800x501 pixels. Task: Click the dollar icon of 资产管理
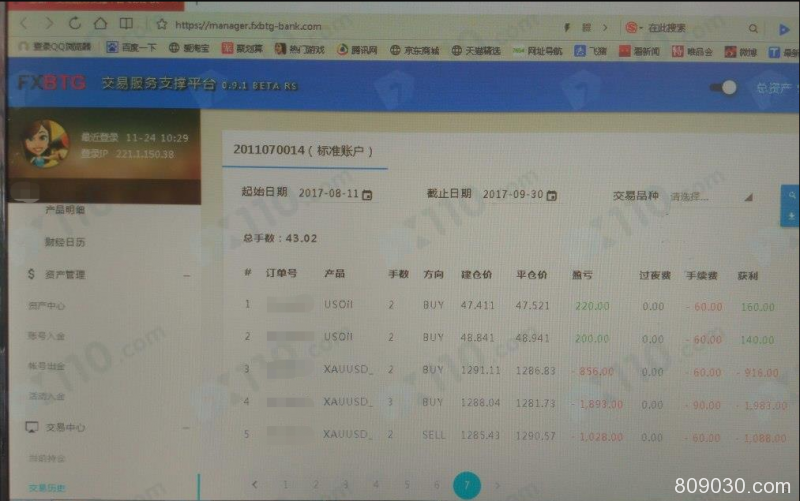(31, 274)
